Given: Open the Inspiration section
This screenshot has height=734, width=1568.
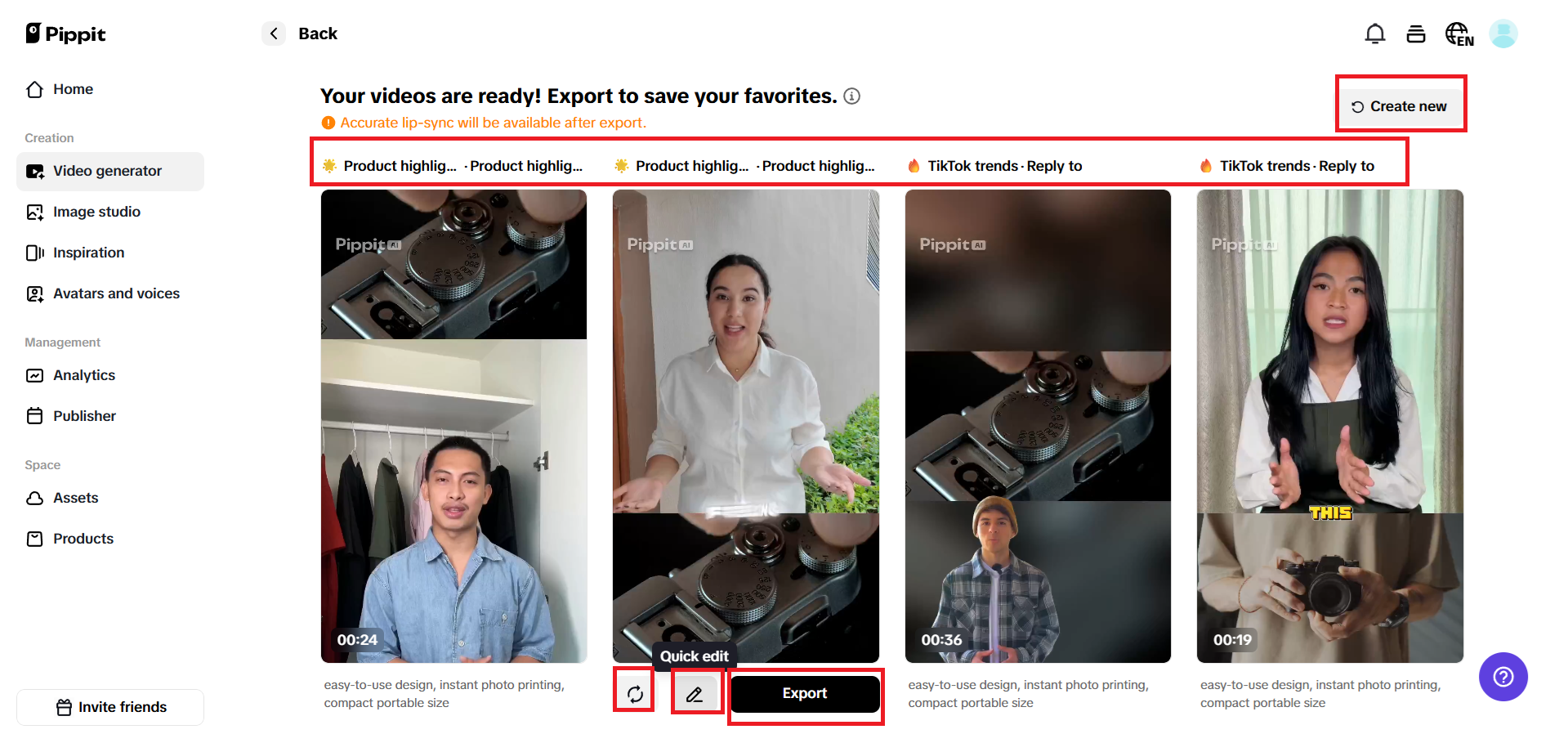Looking at the screenshot, I should [110, 253].
